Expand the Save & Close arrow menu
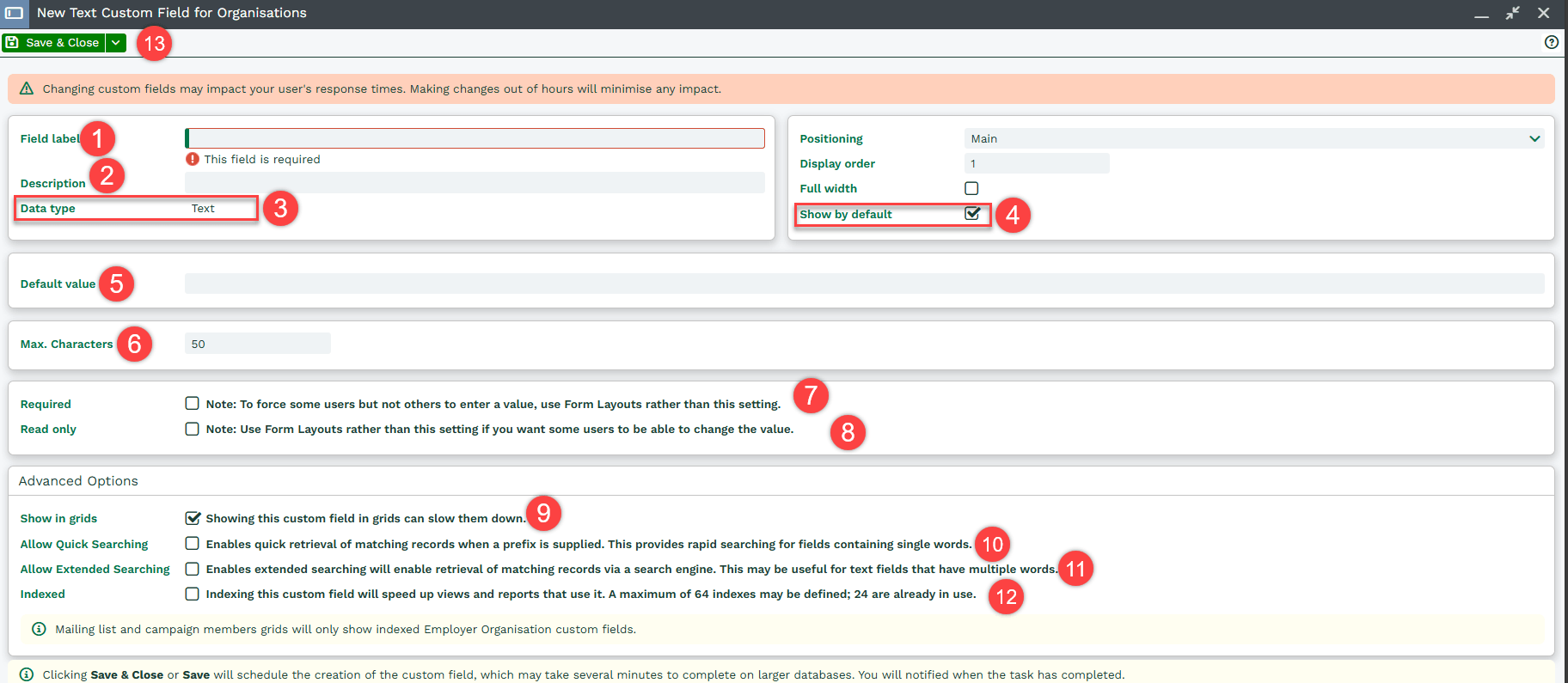Image resolution: width=1568 pixels, height=683 pixels. (116, 43)
